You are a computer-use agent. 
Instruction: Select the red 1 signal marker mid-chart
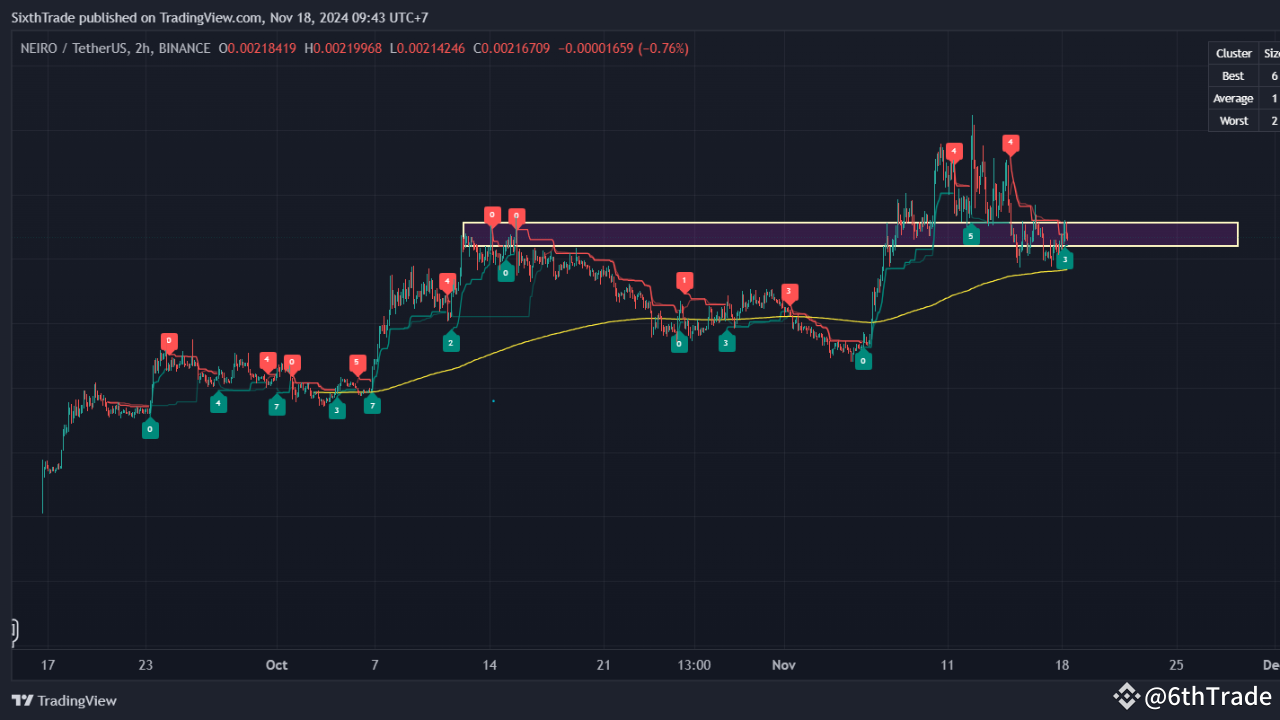[x=684, y=282]
